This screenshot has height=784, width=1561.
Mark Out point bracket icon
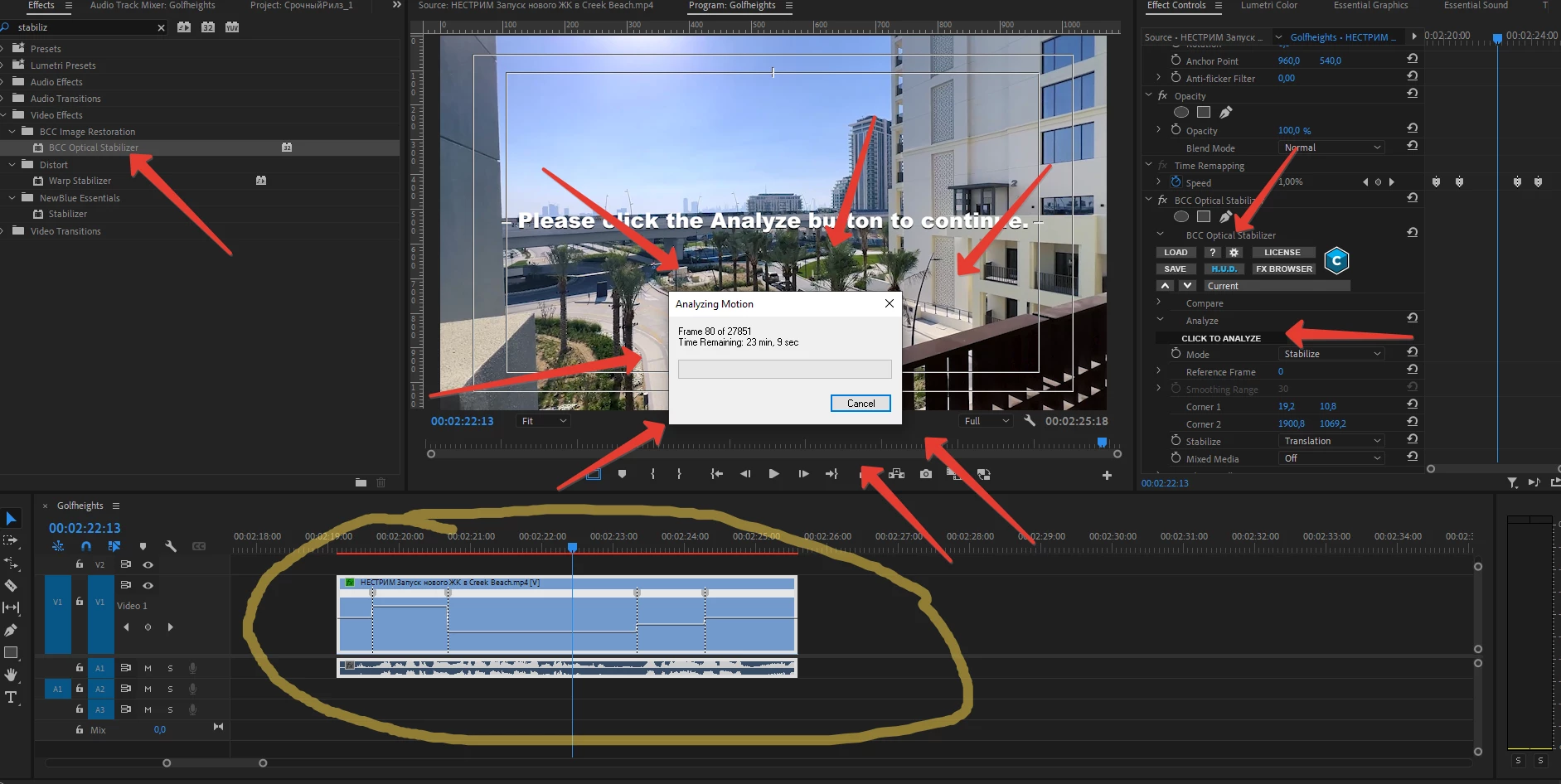click(x=679, y=474)
